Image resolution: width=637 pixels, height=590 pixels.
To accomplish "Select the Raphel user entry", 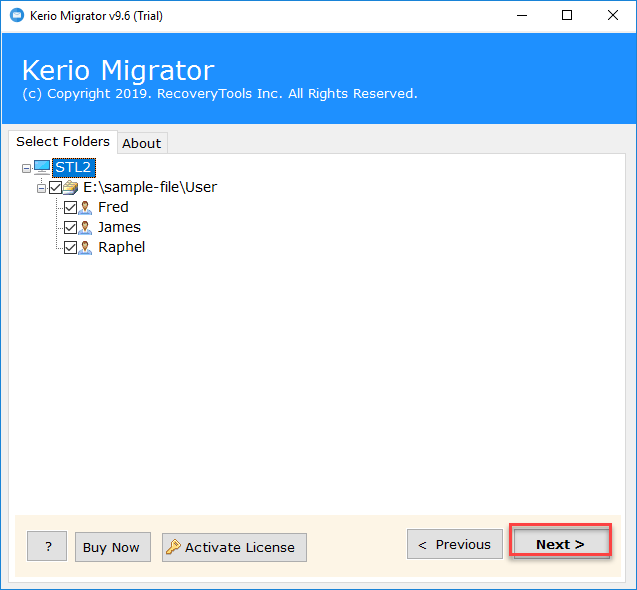I will pos(121,247).
